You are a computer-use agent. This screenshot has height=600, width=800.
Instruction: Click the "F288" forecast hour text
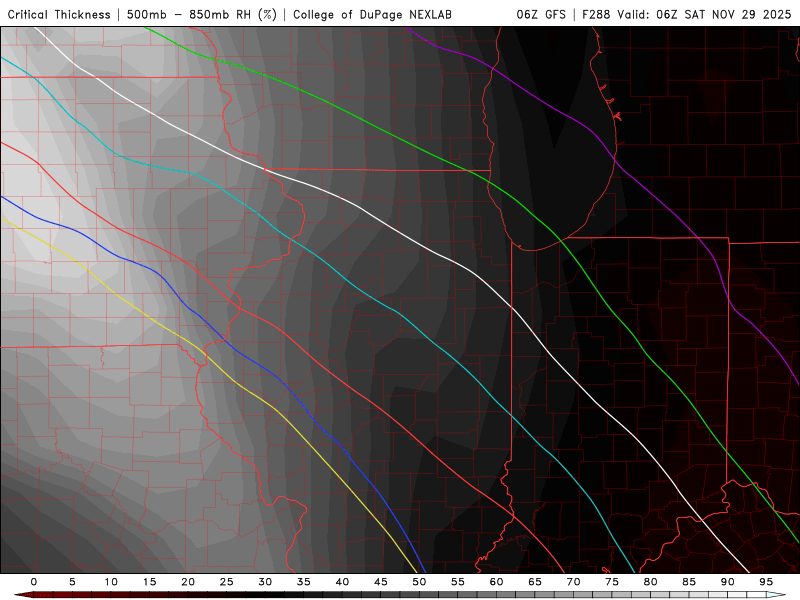(596, 14)
